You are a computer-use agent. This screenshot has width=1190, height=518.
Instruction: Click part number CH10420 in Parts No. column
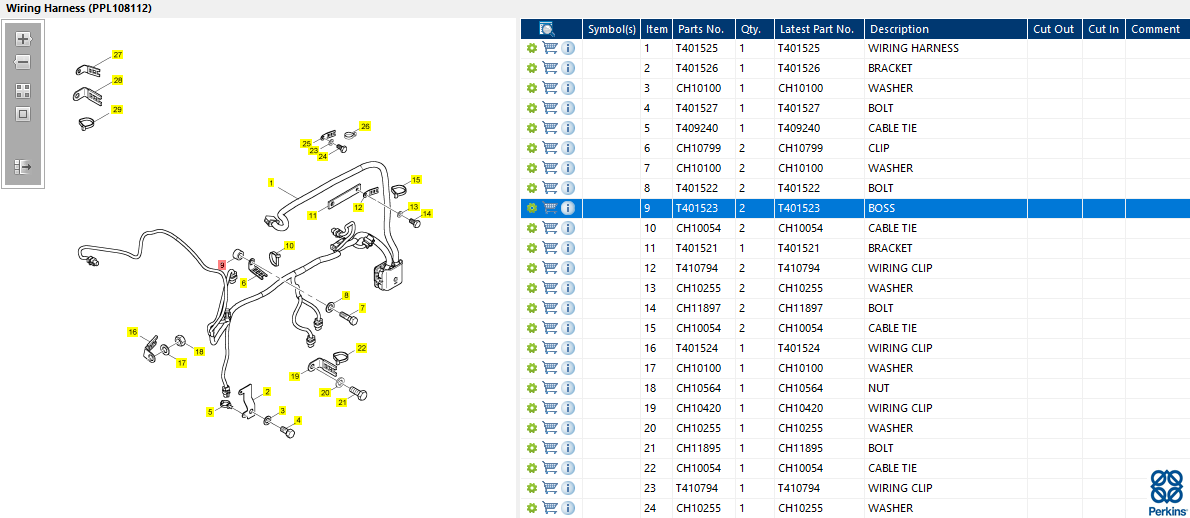click(697, 408)
